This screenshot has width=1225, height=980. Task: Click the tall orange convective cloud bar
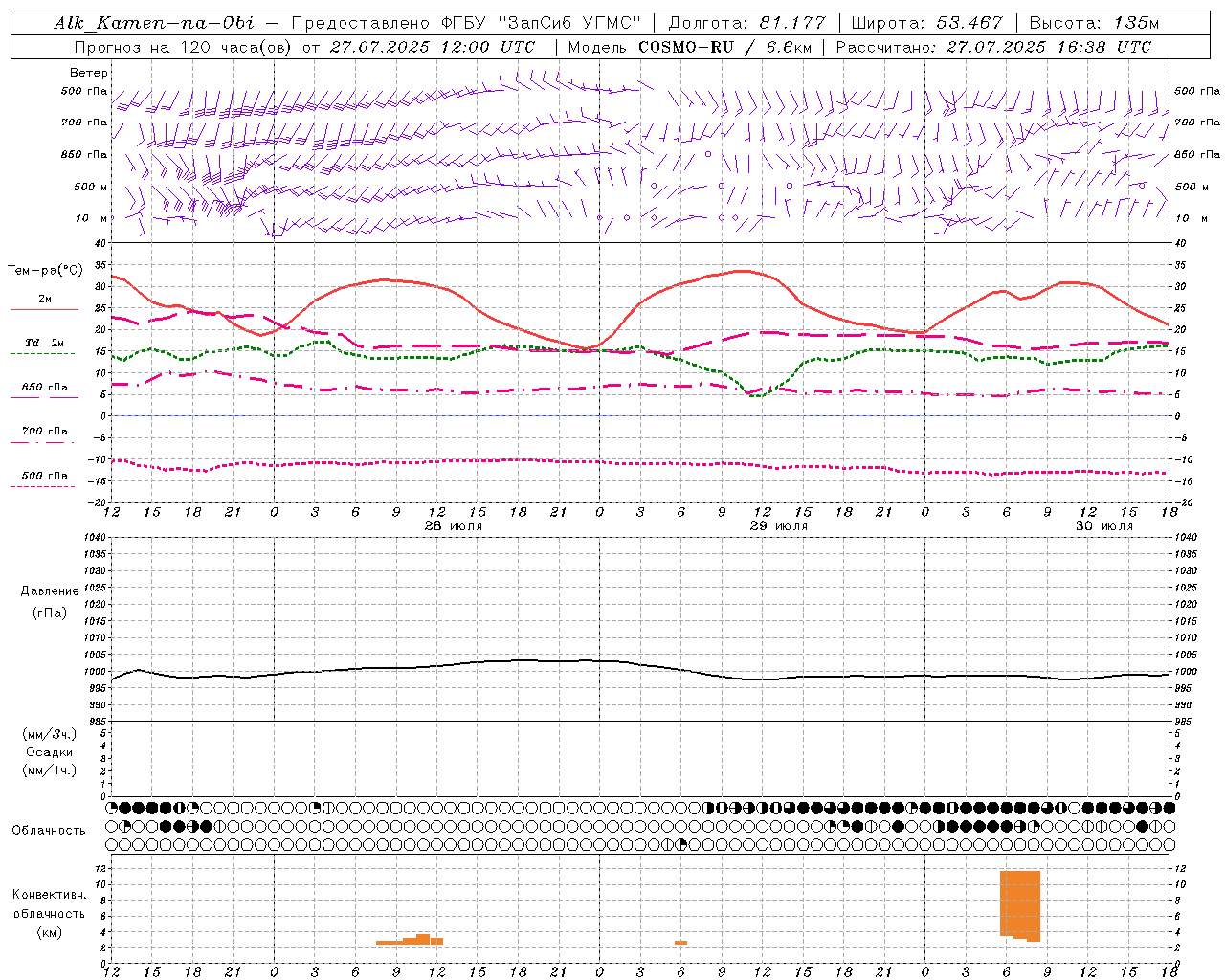1020,905
